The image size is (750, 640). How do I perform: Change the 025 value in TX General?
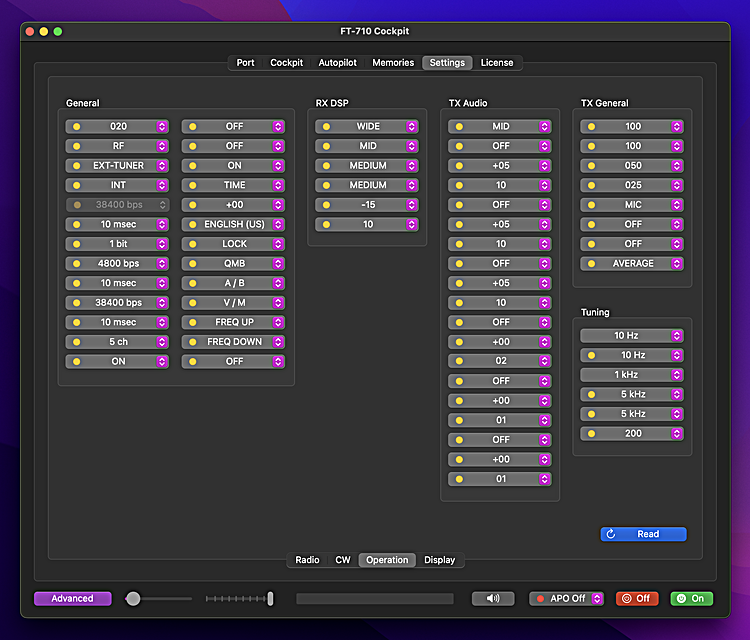coord(632,185)
